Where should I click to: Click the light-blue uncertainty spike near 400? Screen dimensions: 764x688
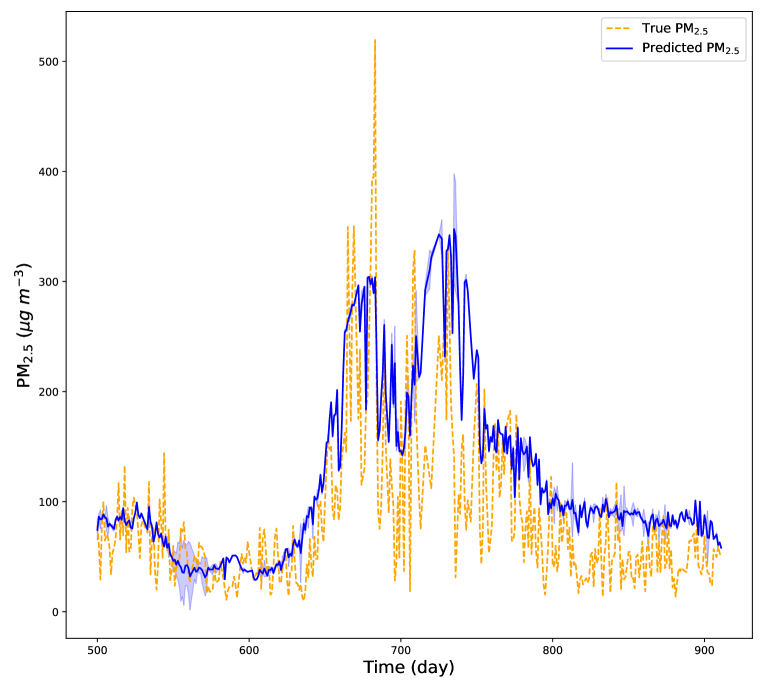point(454,176)
